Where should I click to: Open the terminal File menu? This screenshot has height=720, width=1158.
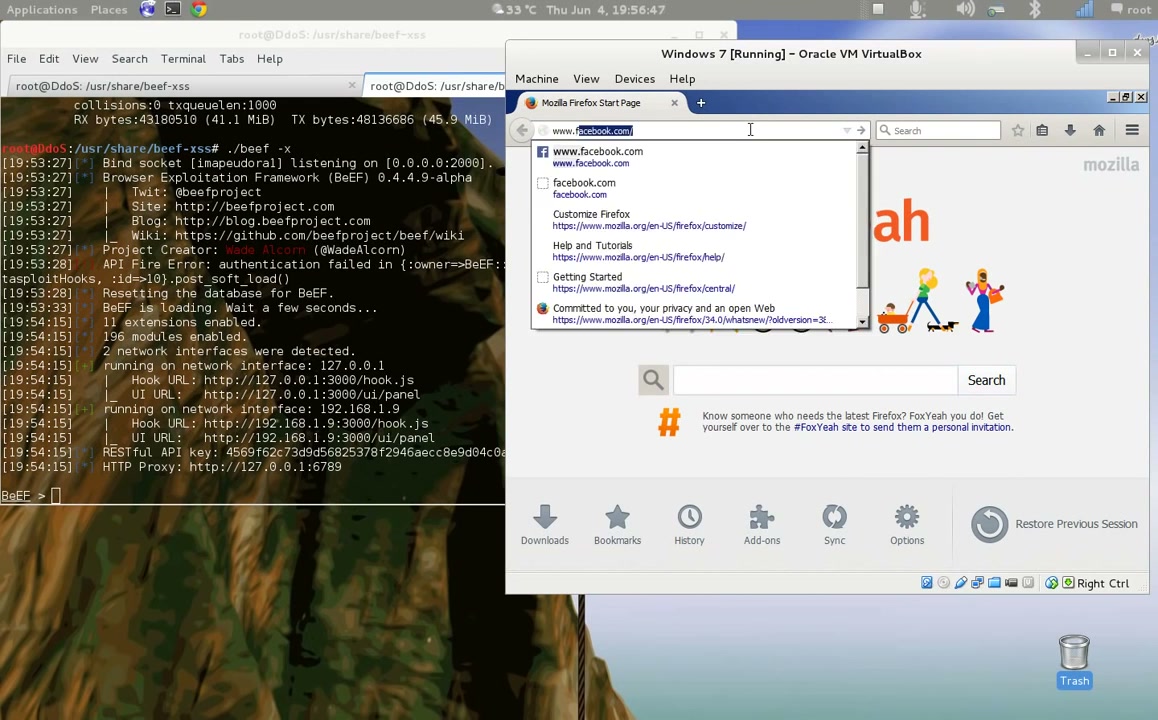point(16,59)
